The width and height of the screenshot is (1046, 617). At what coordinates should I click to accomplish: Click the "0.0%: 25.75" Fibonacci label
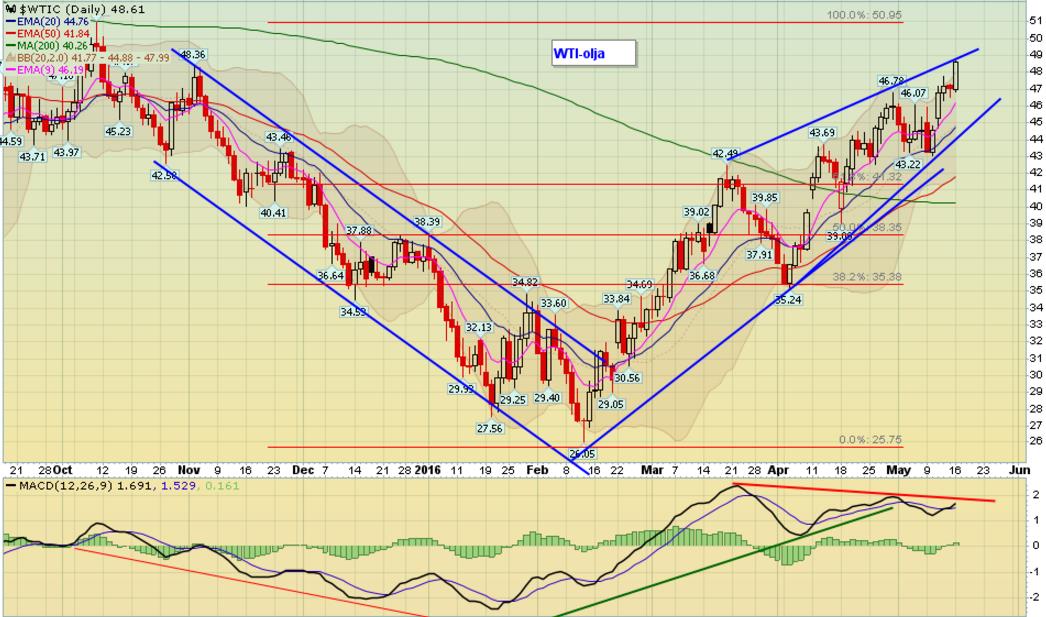click(870, 440)
